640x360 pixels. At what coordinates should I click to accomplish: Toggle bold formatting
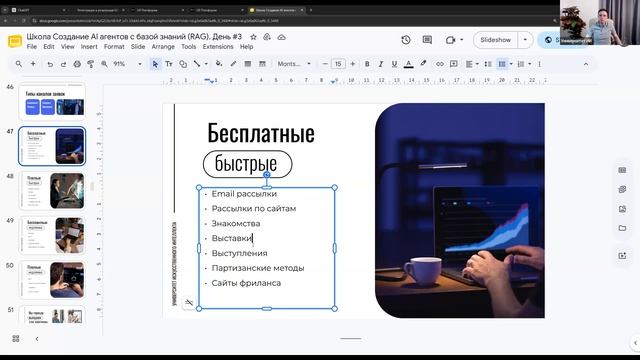[367, 64]
